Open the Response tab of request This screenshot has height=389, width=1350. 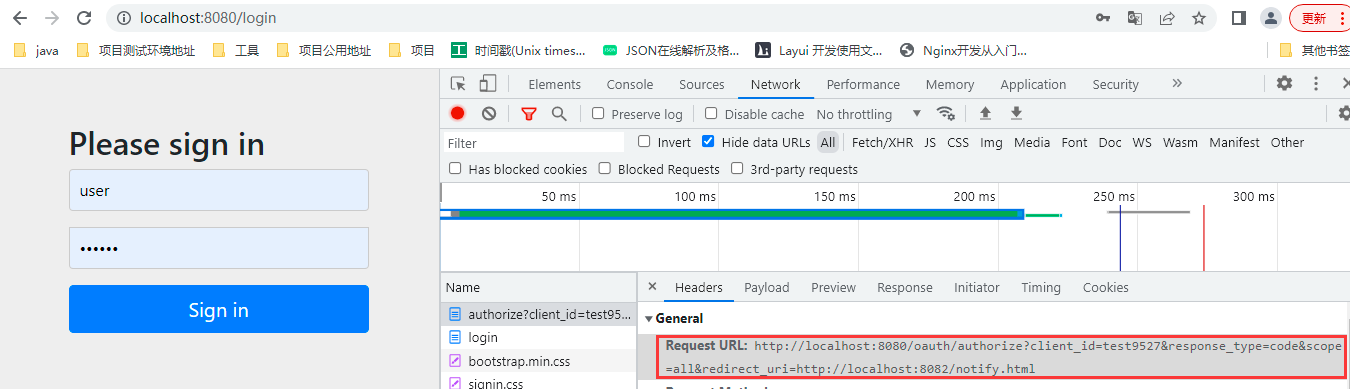click(904, 287)
